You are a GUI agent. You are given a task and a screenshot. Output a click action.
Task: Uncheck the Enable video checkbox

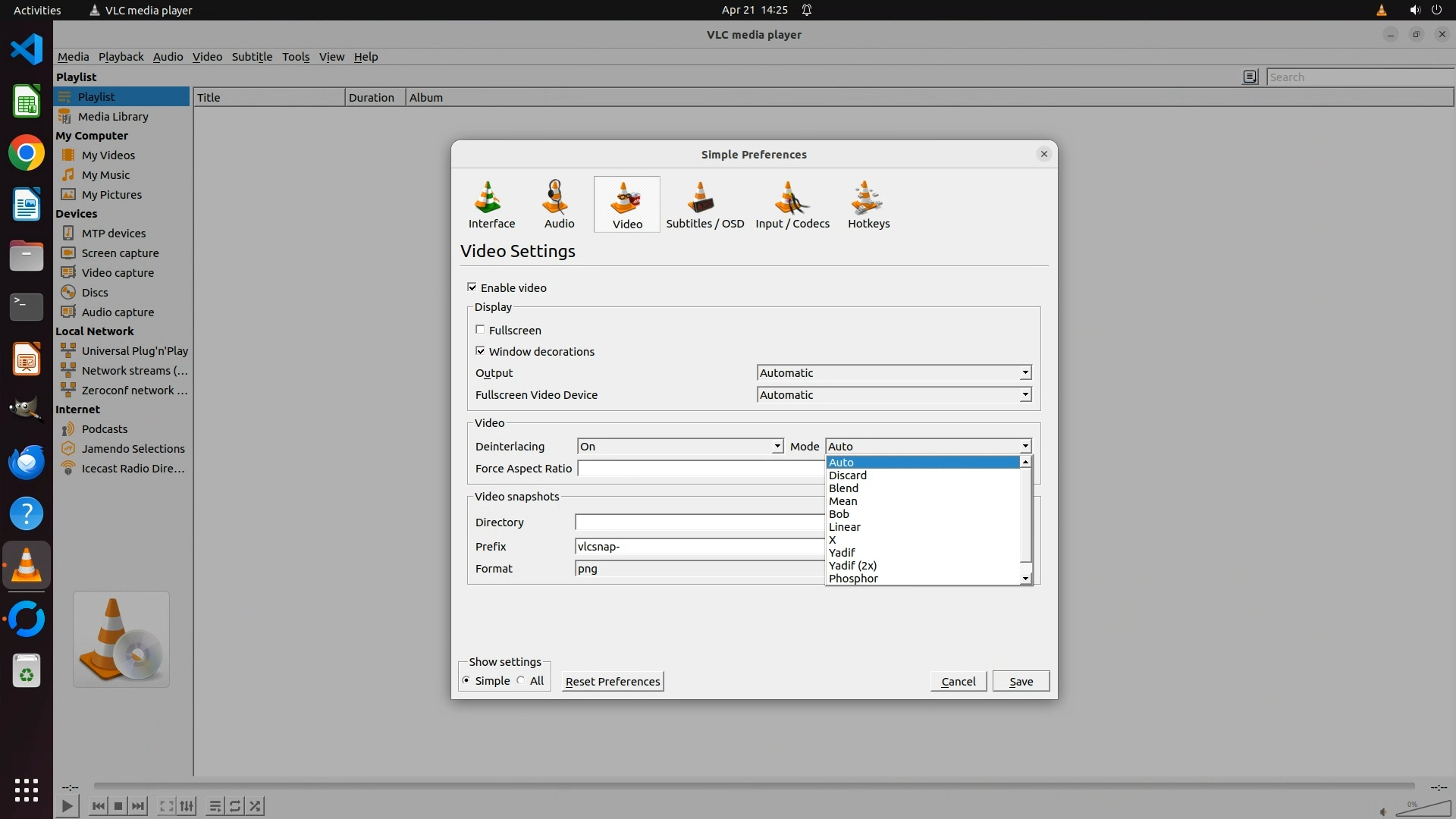click(x=472, y=287)
